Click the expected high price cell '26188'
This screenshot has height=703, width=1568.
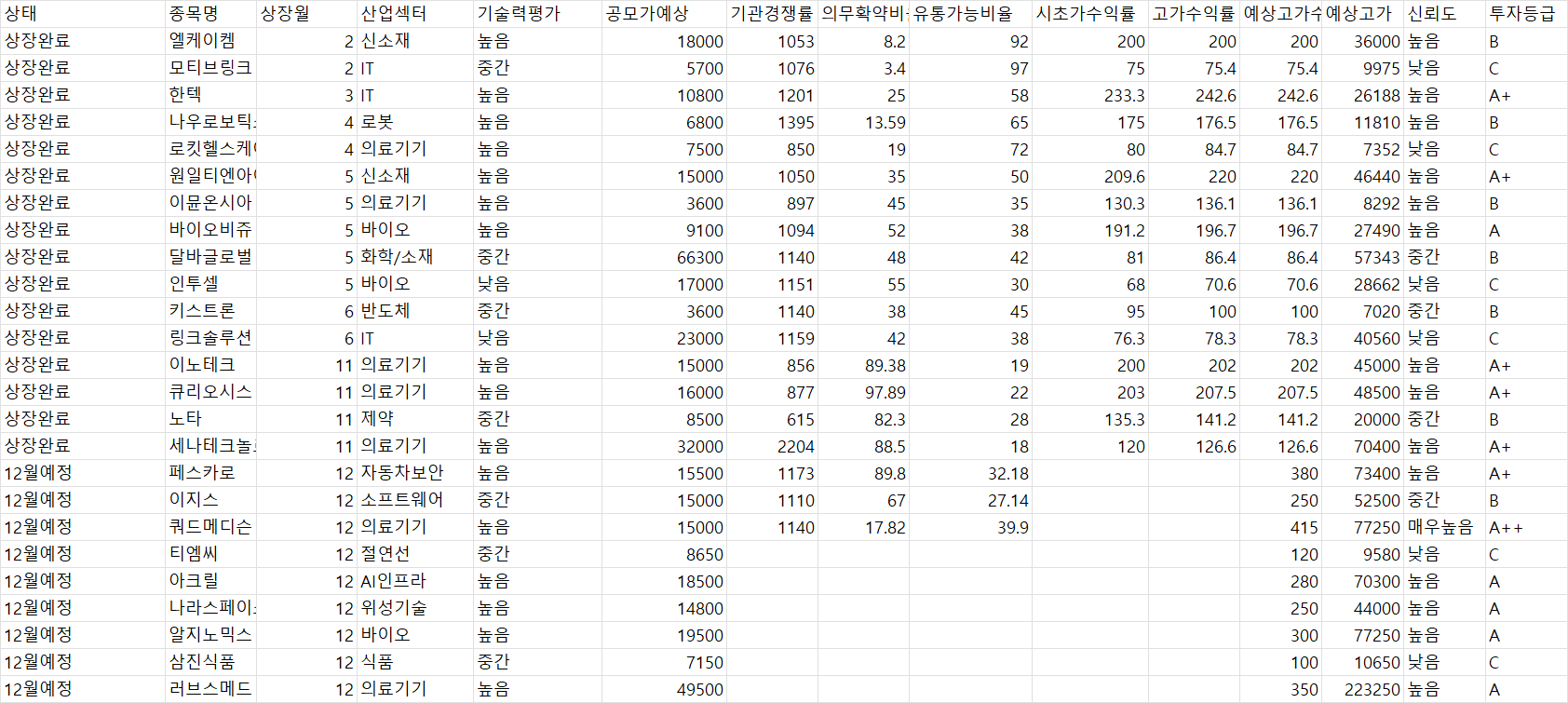tap(1362, 95)
